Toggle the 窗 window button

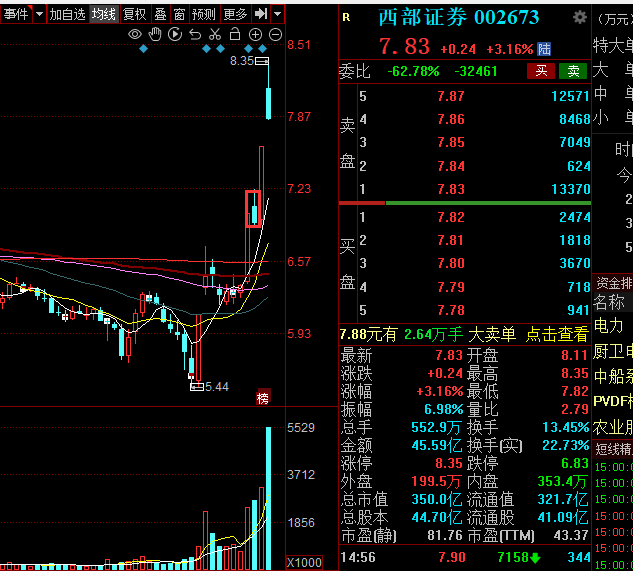tap(179, 14)
